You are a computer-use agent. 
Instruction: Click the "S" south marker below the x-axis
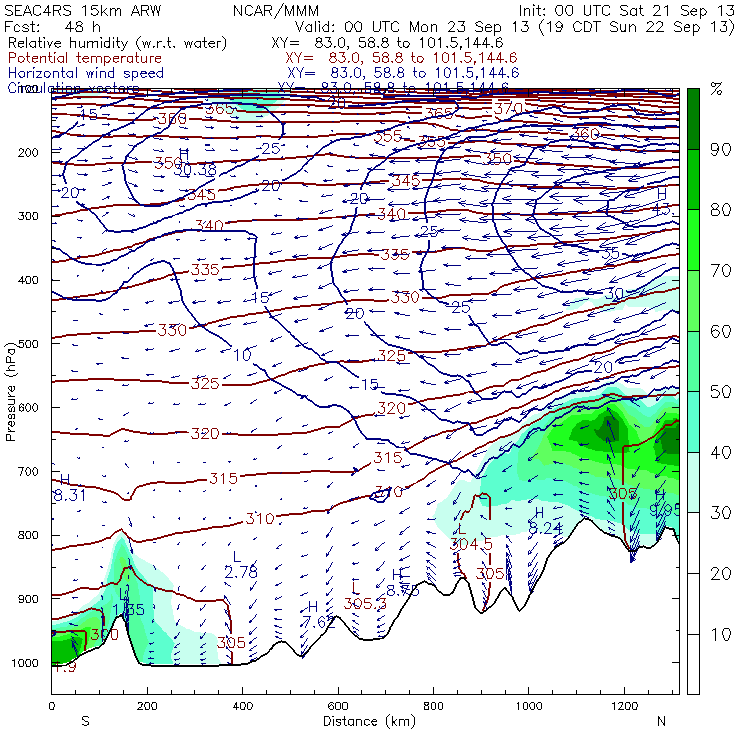[x=85, y=721]
